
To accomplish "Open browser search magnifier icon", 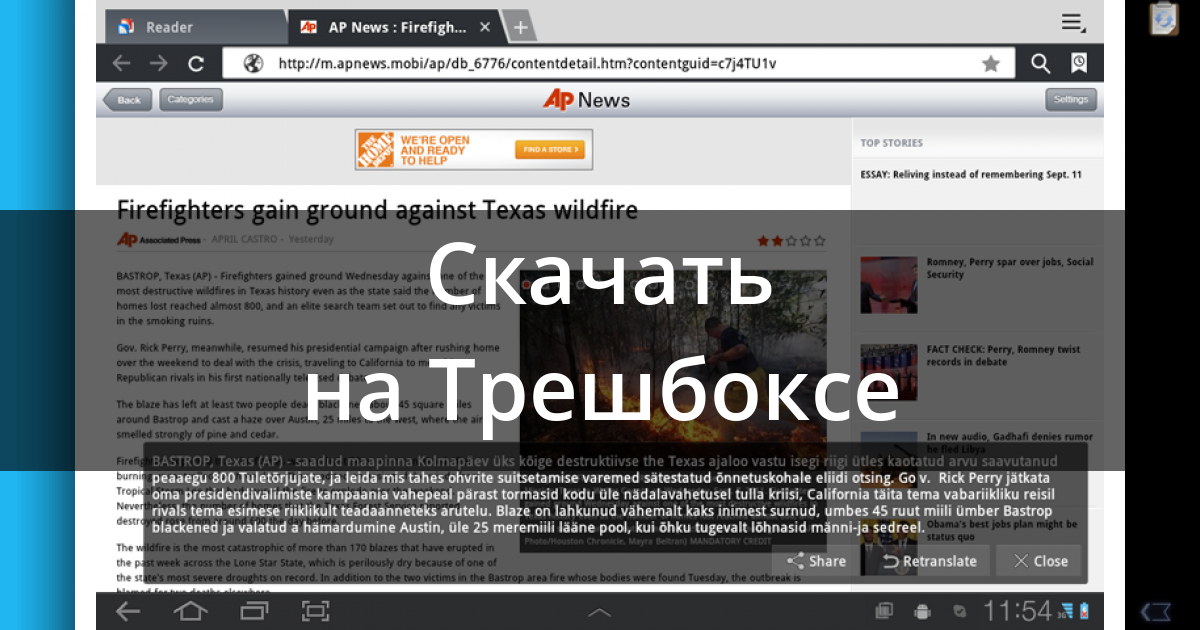I will tap(1040, 64).
